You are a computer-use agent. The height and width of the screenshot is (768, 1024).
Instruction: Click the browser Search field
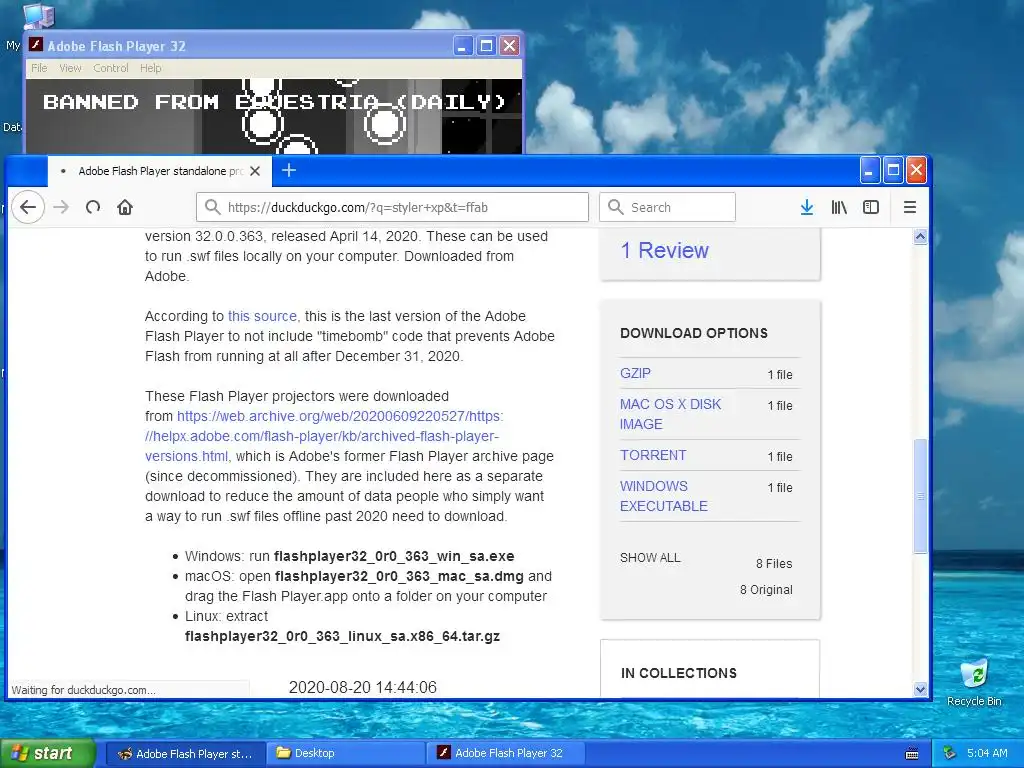point(667,207)
